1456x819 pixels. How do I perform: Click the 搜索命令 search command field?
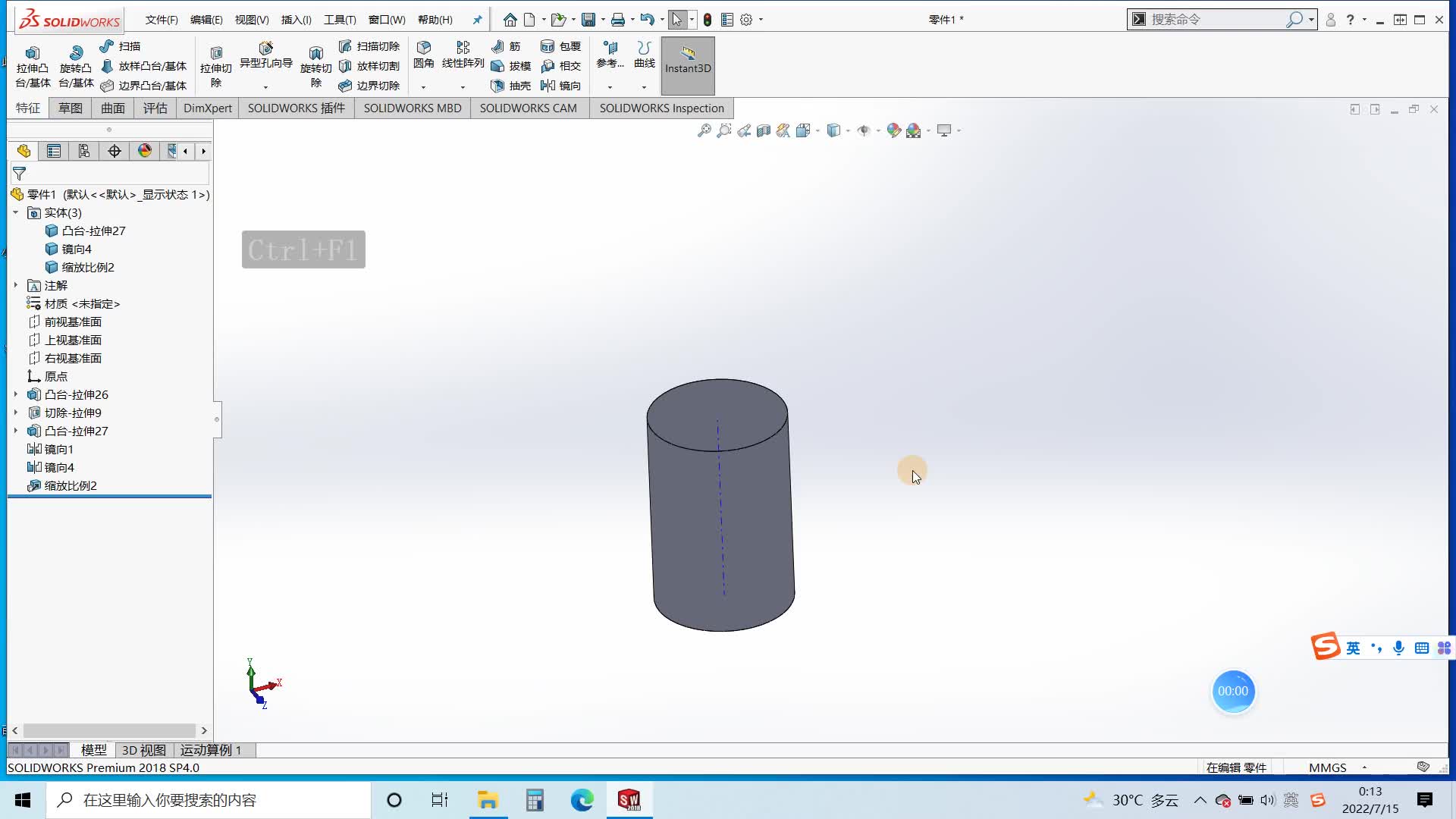pos(1213,20)
